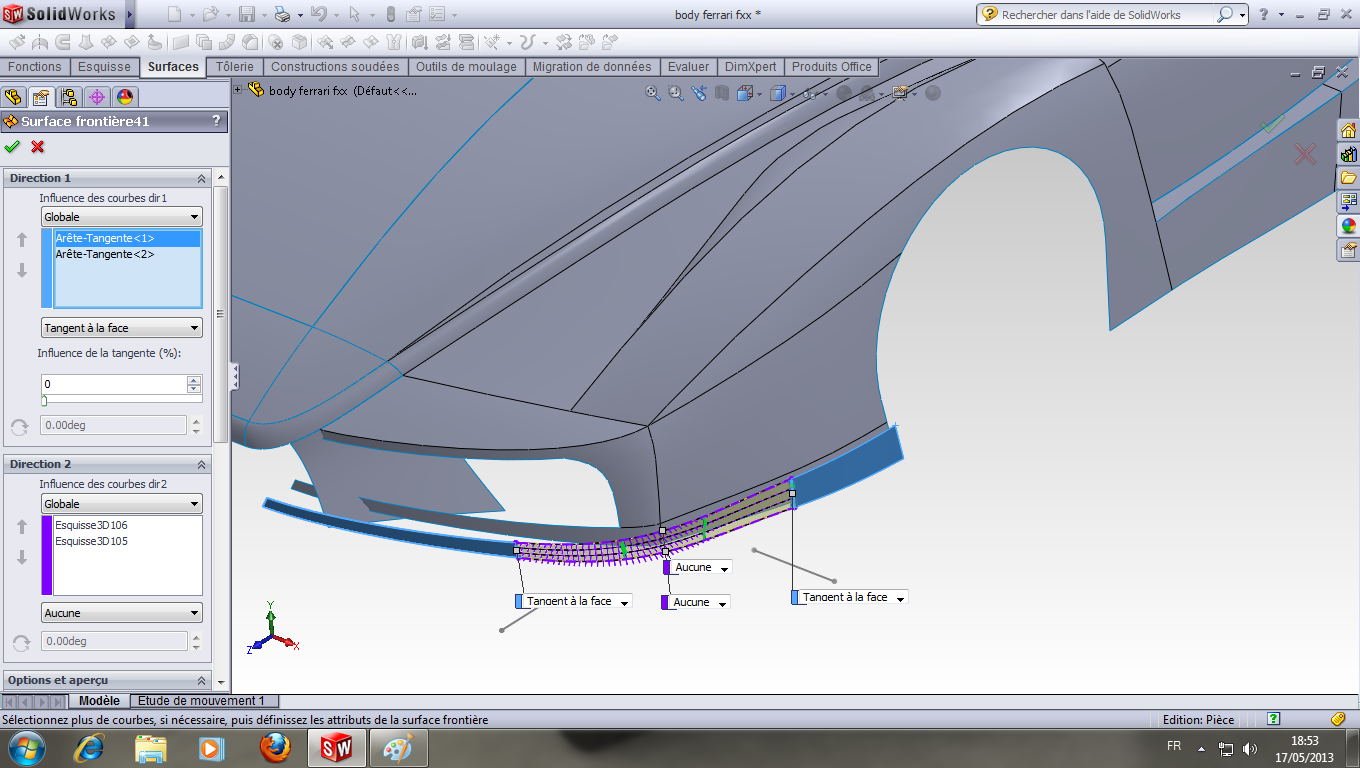Switch to Fonctions tab
Screen dimensions: 1360x768
(35, 67)
